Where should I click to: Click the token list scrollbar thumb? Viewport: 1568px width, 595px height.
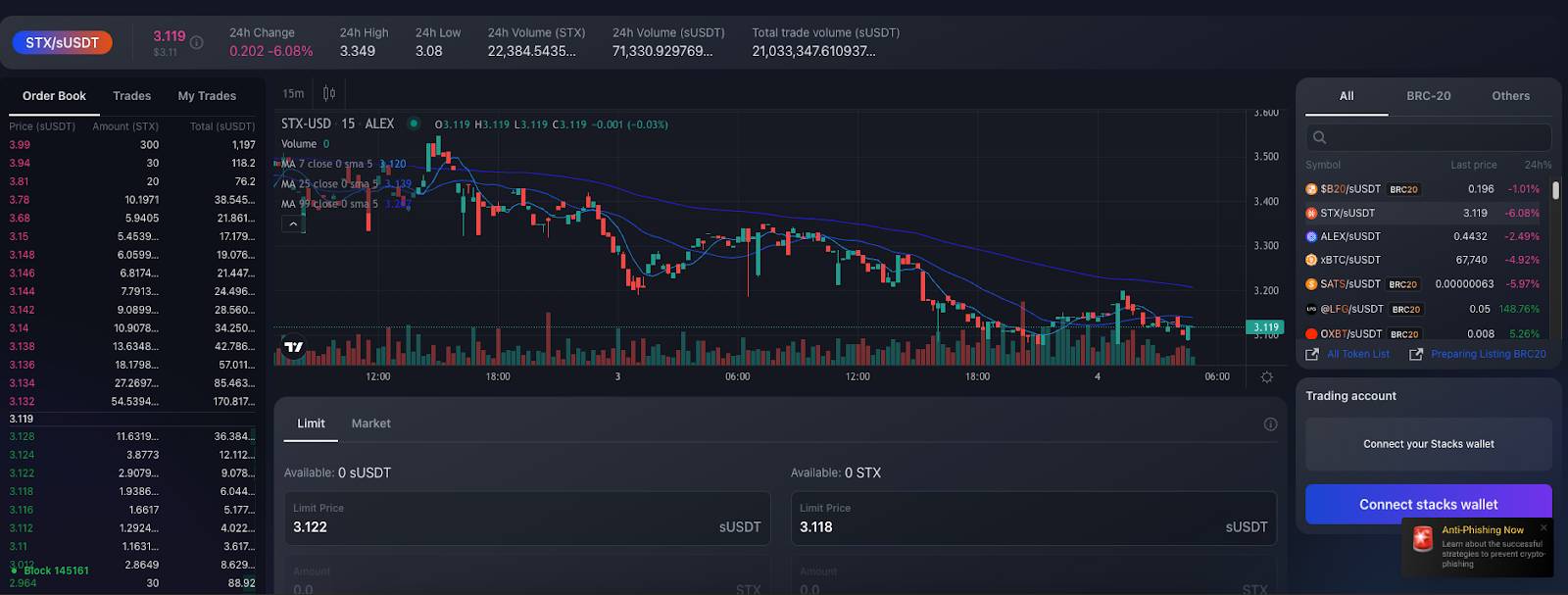click(1555, 190)
